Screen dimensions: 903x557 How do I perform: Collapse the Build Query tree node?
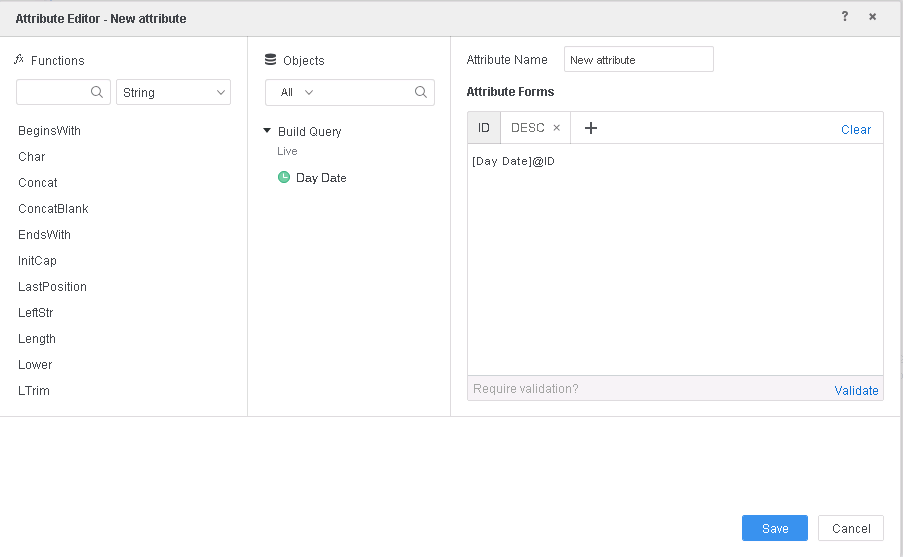[267, 131]
